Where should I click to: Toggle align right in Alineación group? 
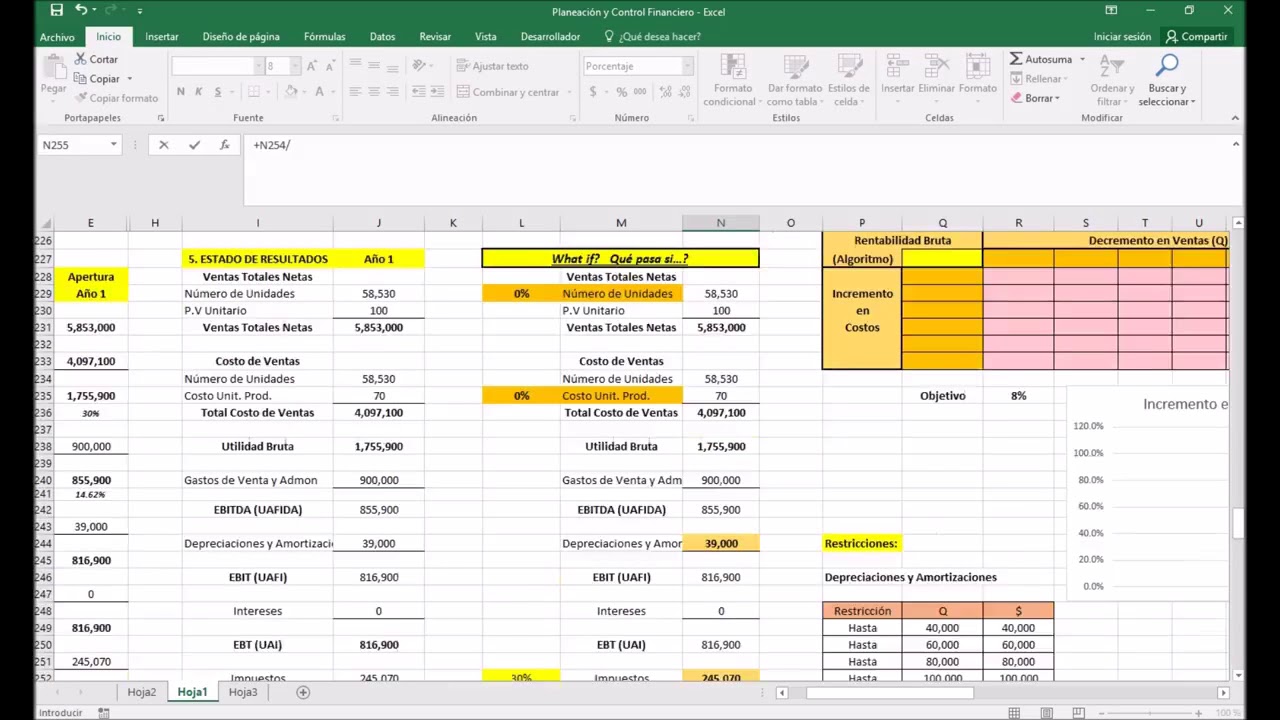coord(392,92)
